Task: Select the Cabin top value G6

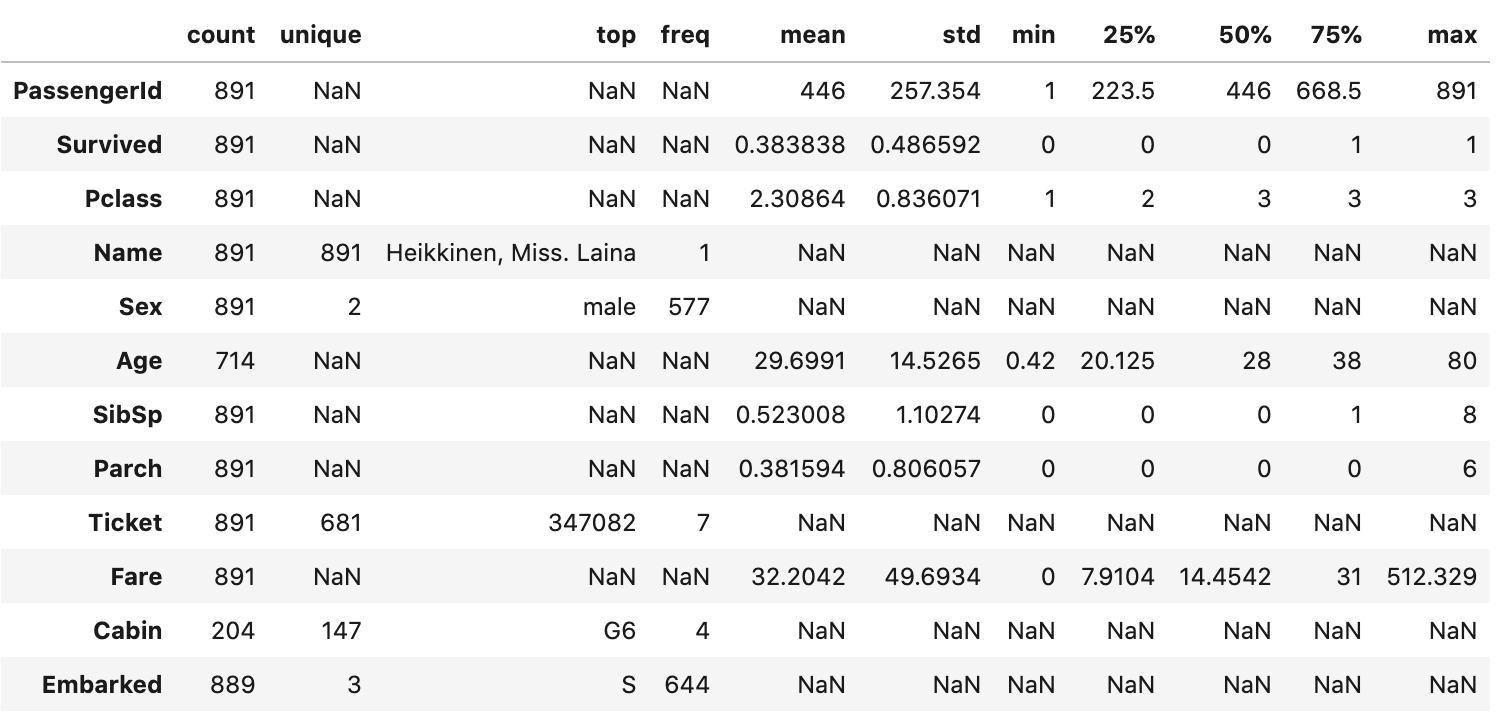Action: pyautogui.click(x=620, y=631)
